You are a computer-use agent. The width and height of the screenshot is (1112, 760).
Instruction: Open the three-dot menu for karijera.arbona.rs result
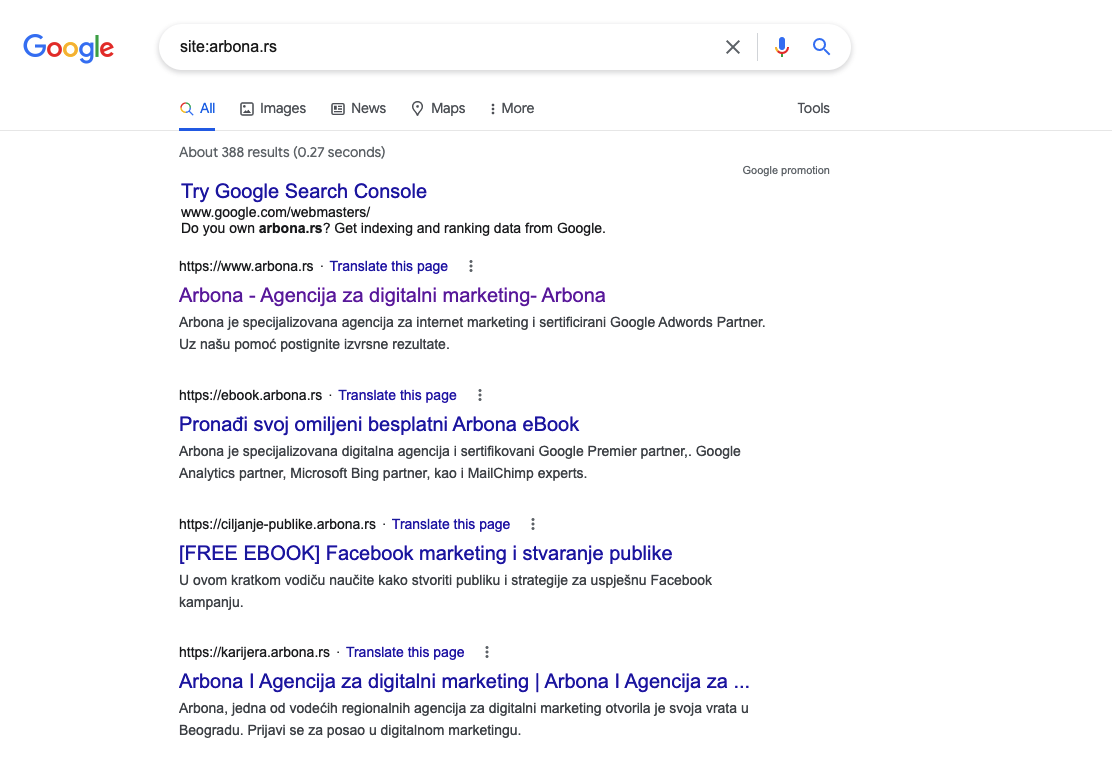(487, 652)
